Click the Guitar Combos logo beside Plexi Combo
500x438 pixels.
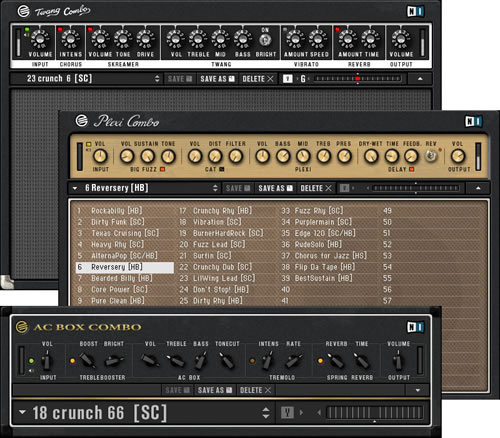(x=81, y=121)
